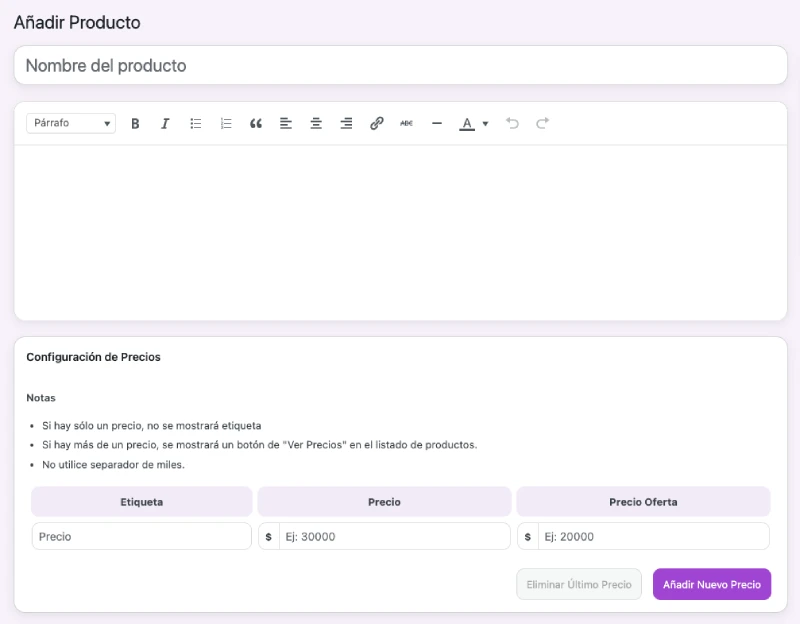Apply italic formatting

coord(165,123)
